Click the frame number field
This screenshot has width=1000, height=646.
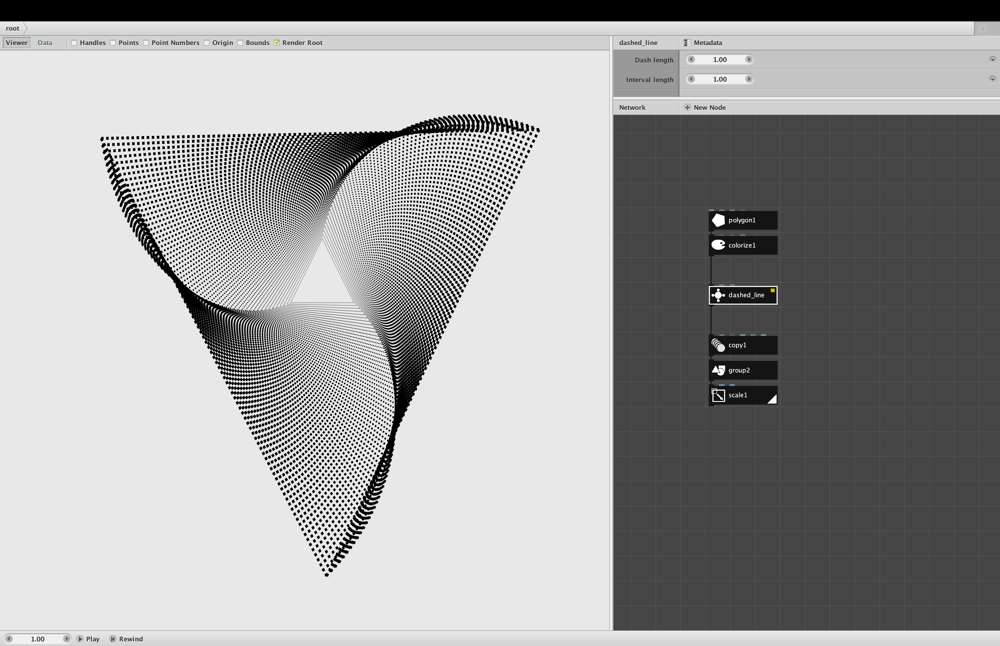(x=38, y=638)
